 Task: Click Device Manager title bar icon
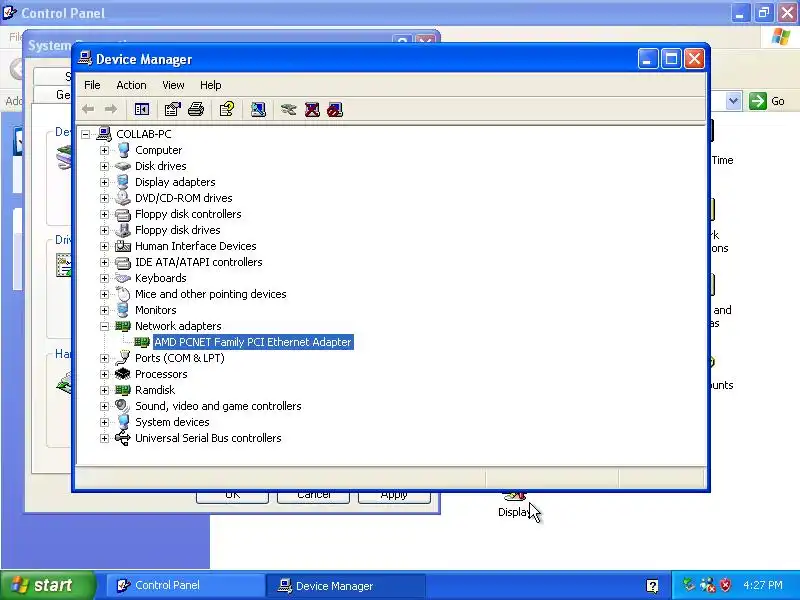pos(85,59)
